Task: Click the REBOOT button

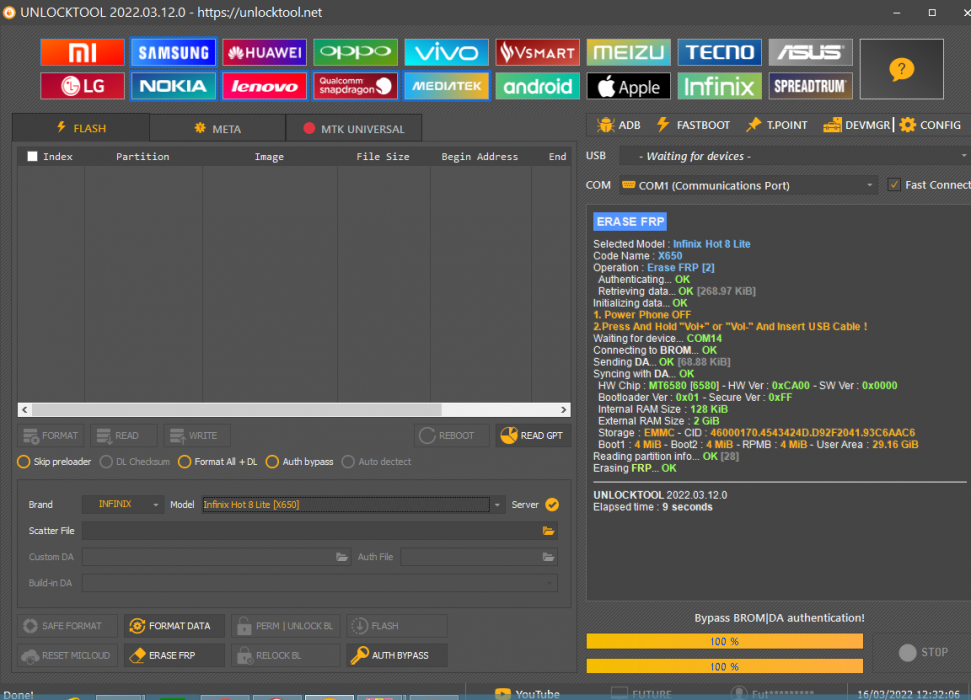Action: 451,435
